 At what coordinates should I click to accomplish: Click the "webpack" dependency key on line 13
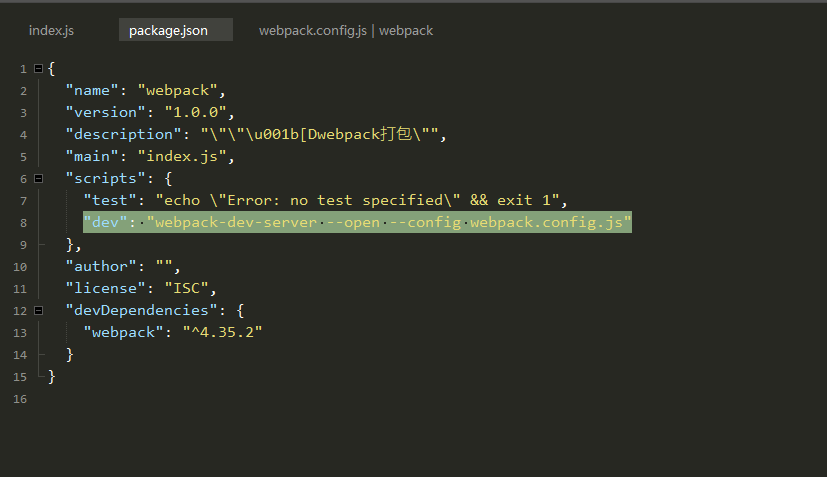click(123, 332)
